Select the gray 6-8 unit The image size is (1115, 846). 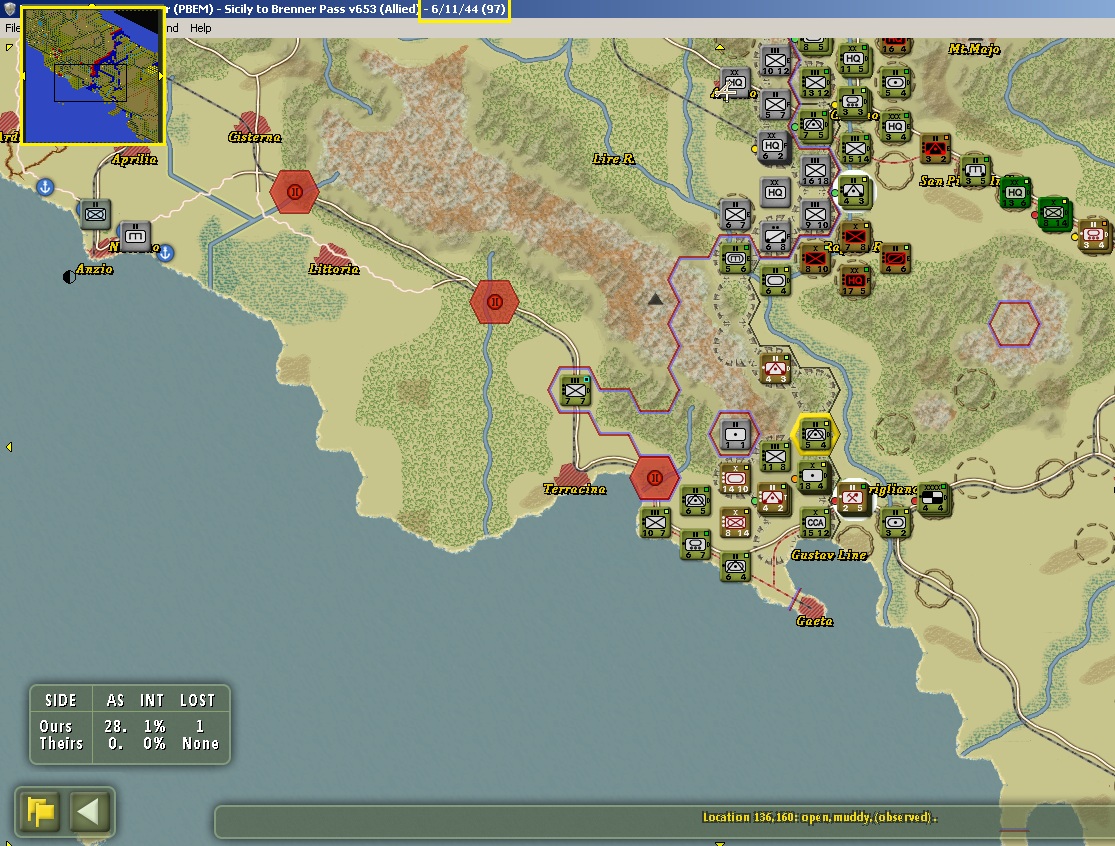pyautogui.click(x=775, y=237)
